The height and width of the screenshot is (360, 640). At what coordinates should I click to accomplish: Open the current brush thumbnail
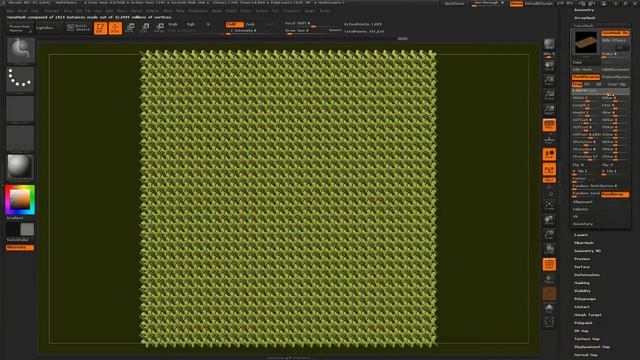(x=20, y=51)
